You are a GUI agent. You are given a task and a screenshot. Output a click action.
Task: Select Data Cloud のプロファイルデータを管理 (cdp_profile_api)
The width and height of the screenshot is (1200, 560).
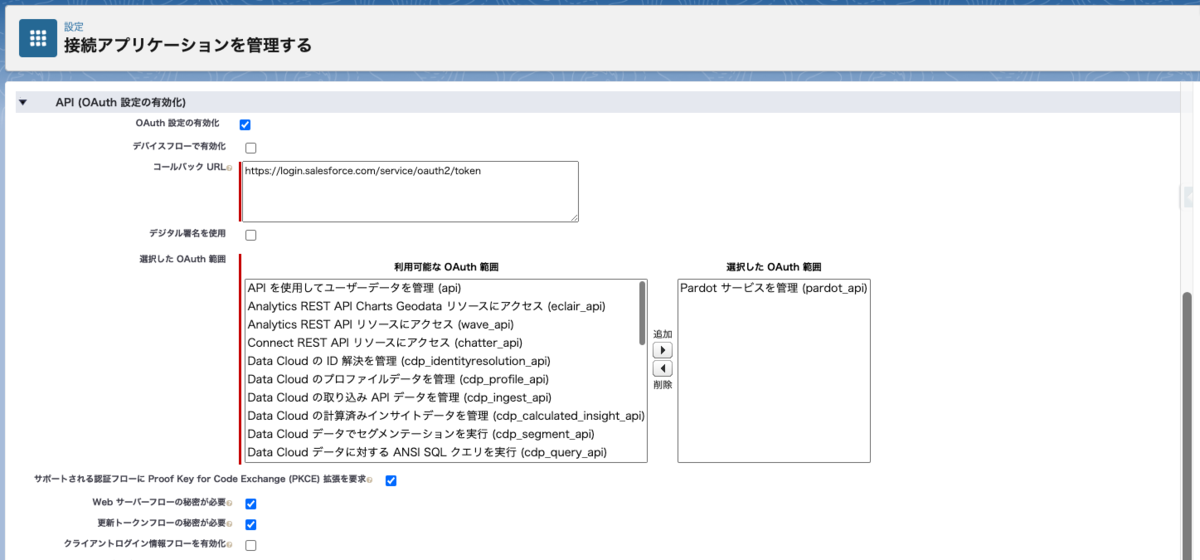click(x=441, y=379)
